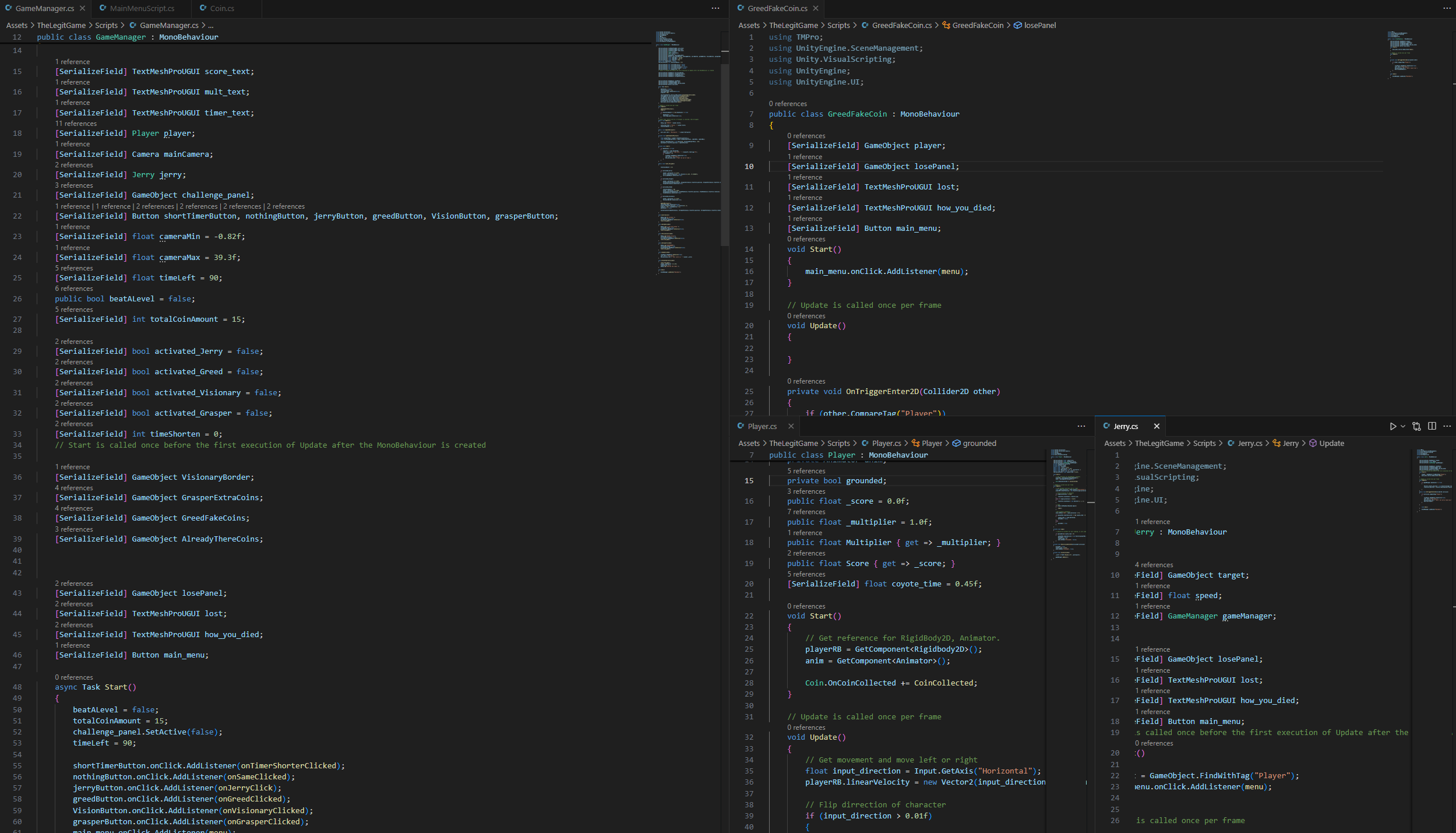Open the Scripts breadcrumb in GameManager.cs path
Image resolution: width=1456 pixels, height=833 pixels.
(106, 25)
